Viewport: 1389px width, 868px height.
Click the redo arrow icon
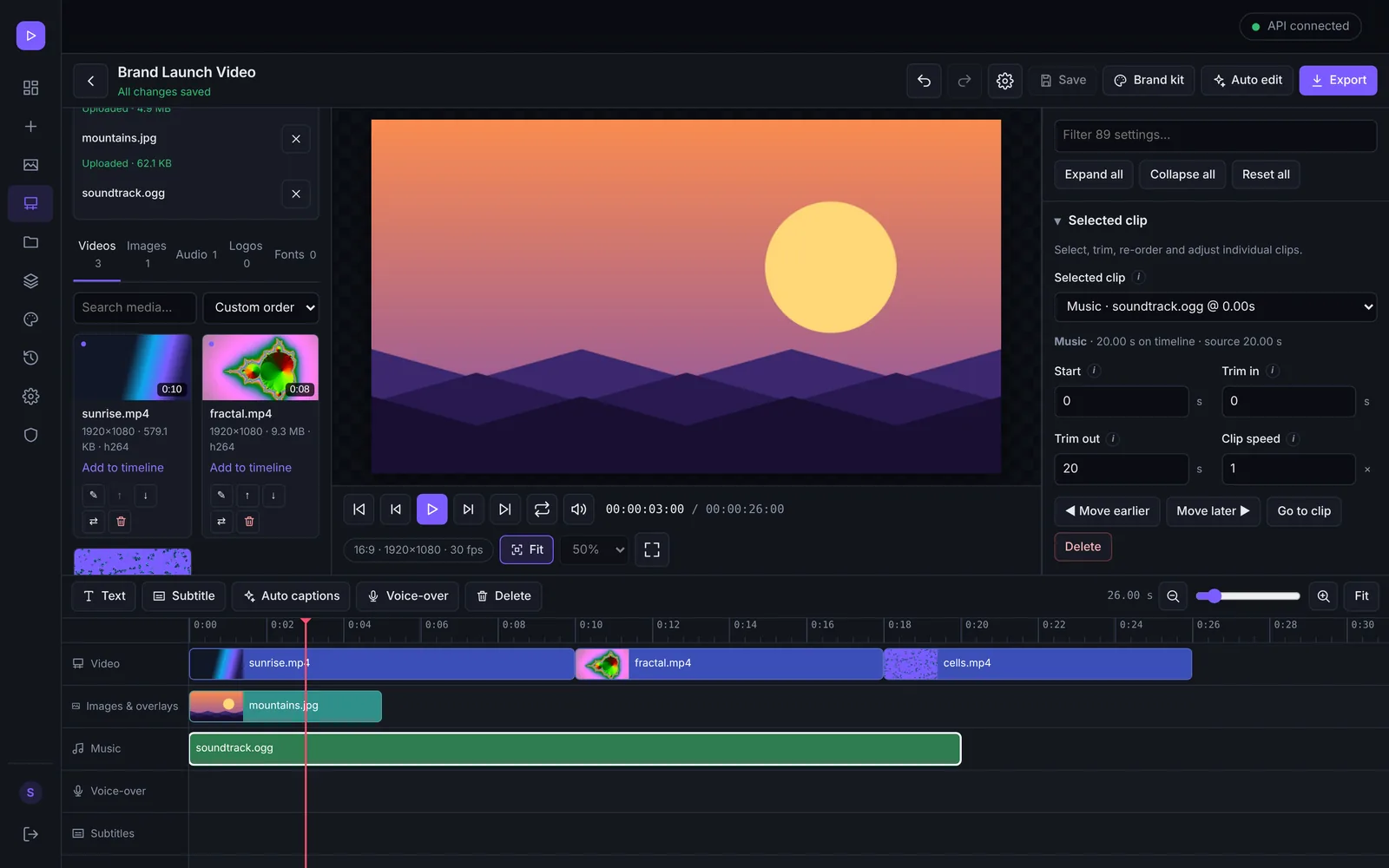[x=964, y=81]
